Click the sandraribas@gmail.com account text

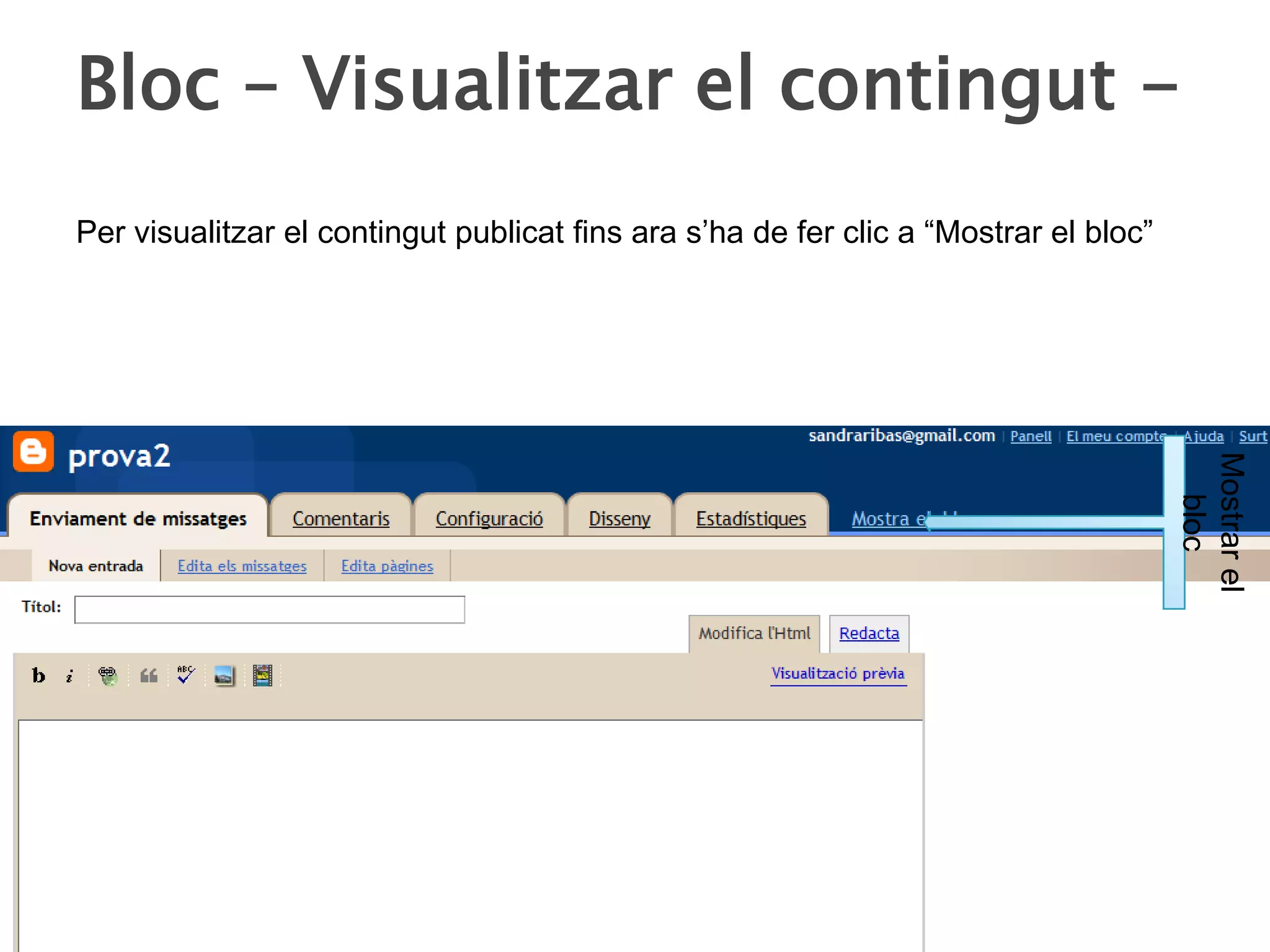[x=902, y=436]
